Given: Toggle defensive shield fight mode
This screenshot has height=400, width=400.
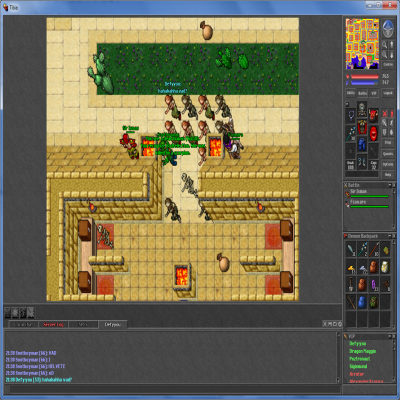Looking at the screenshot, I should tap(385, 132).
